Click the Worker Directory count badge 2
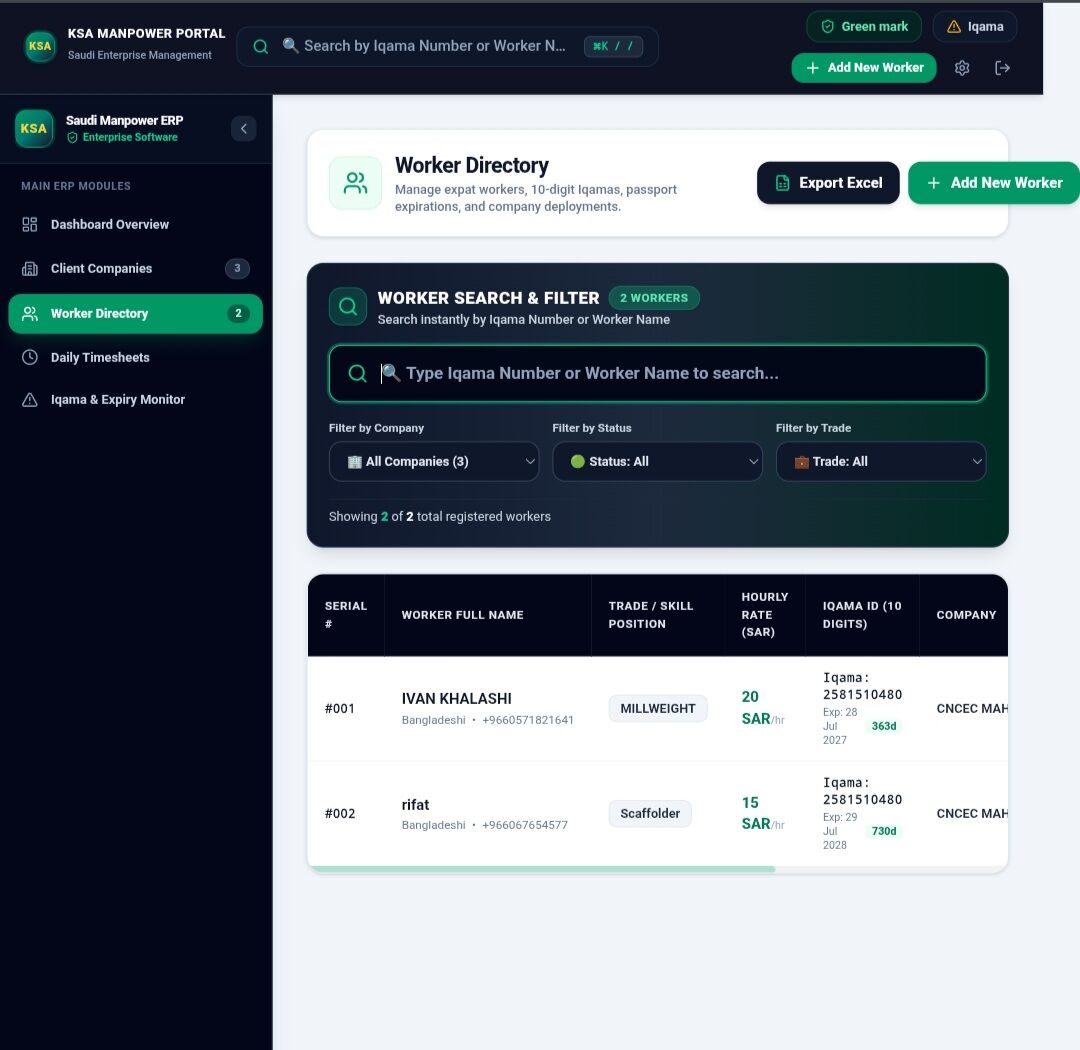The height and width of the screenshot is (1050, 1080). pos(238,313)
